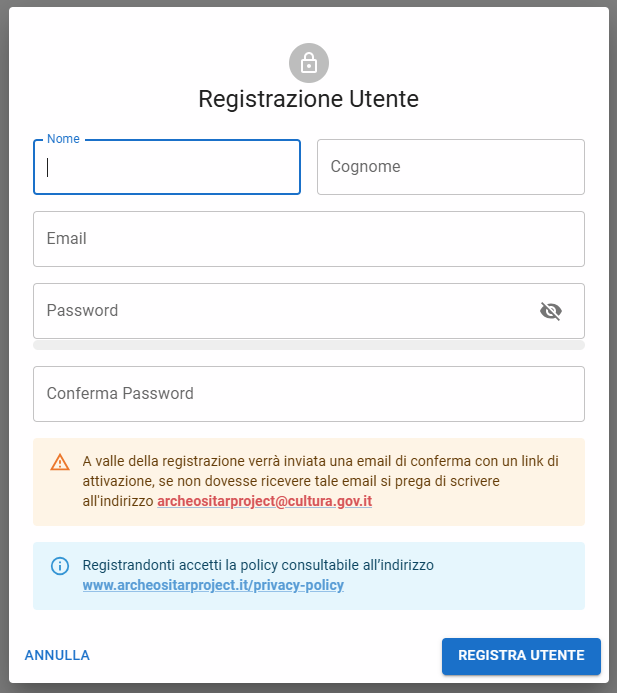The height and width of the screenshot is (693, 617).
Task: Click the blue info circle icon
Action: [60, 566]
